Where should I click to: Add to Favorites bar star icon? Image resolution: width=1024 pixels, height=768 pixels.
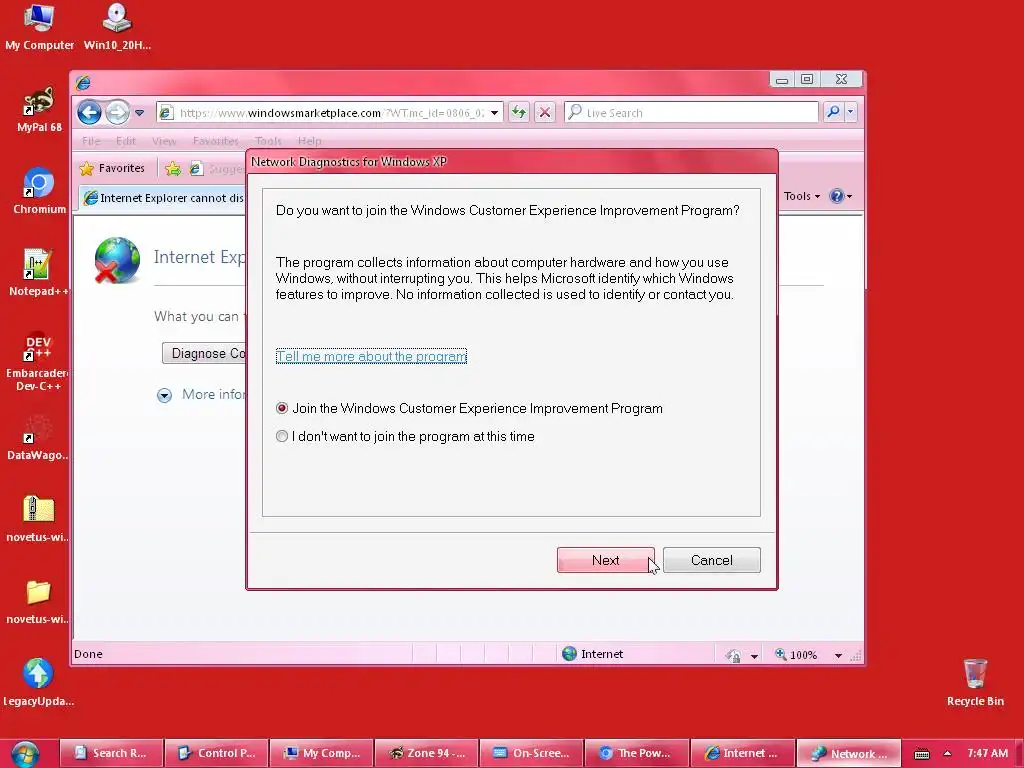click(x=173, y=169)
